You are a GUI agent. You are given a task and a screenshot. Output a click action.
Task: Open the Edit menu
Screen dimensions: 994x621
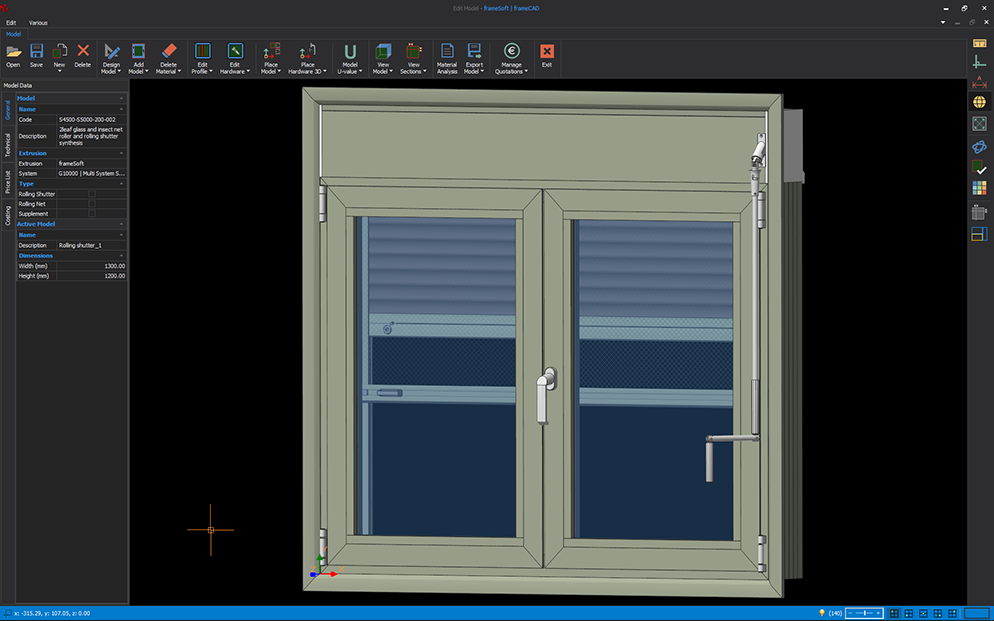pos(11,23)
